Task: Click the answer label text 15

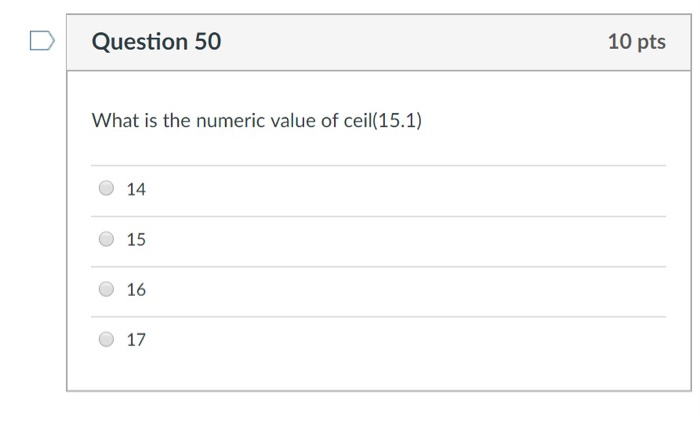Action: tap(136, 240)
